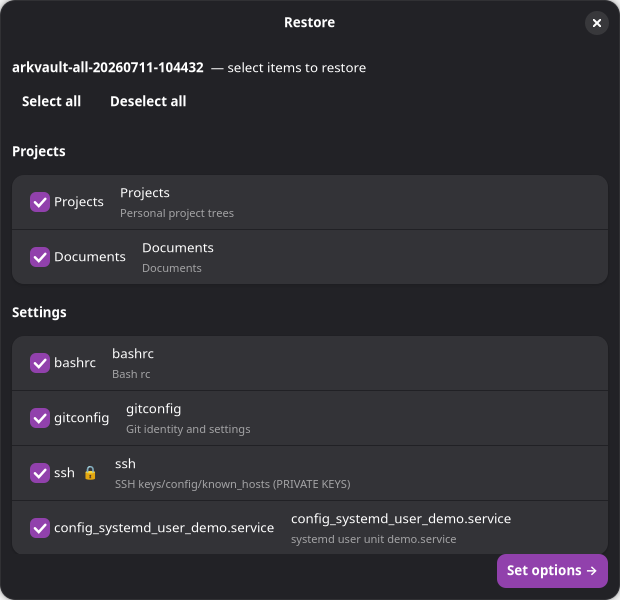Click Select all button
620x600 pixels.
(x=51, y=101)
